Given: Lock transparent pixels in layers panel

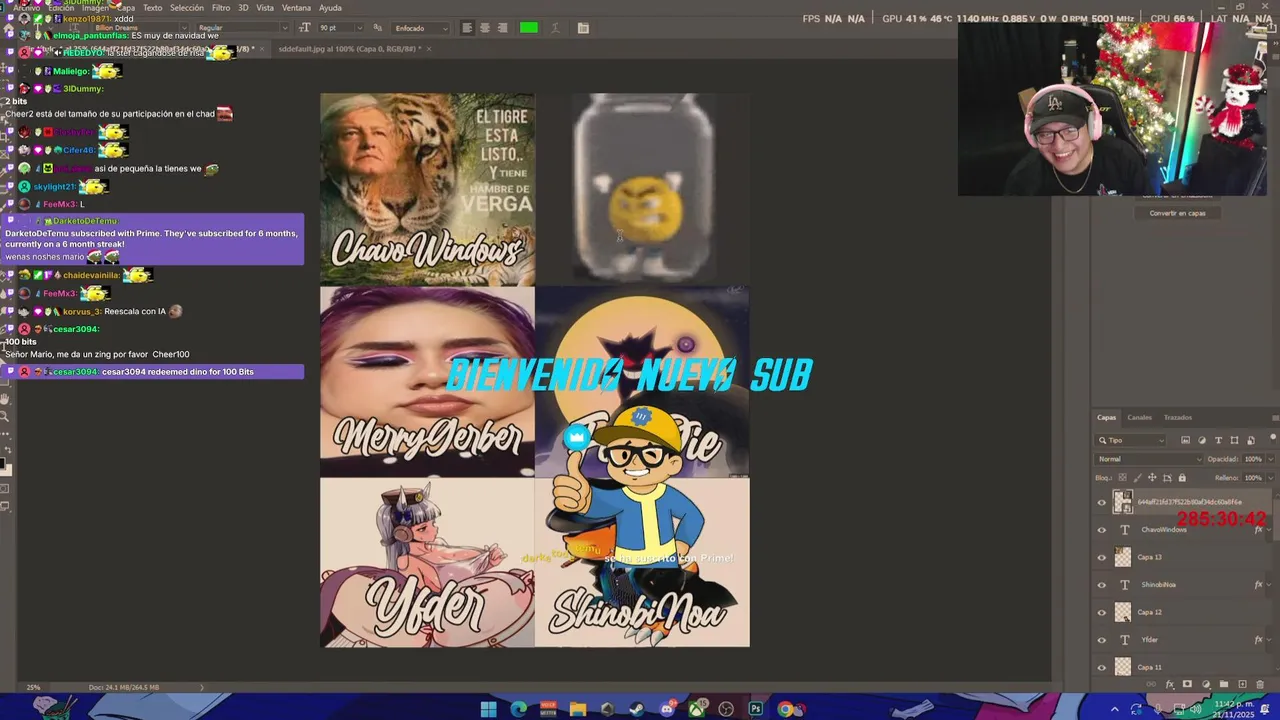Looking at the screenshot, I should click(x=1121, y=478).
